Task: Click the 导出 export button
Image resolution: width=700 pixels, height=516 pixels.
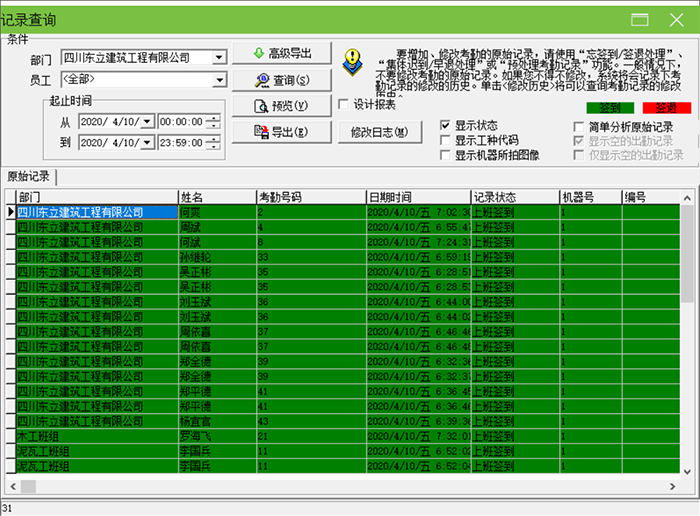Action: coord(283,131)
